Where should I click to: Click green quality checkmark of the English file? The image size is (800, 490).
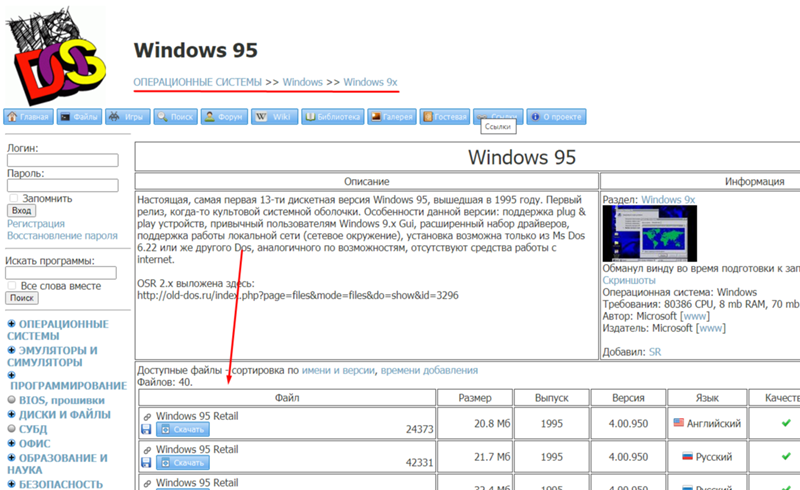[x=786, y=423]
